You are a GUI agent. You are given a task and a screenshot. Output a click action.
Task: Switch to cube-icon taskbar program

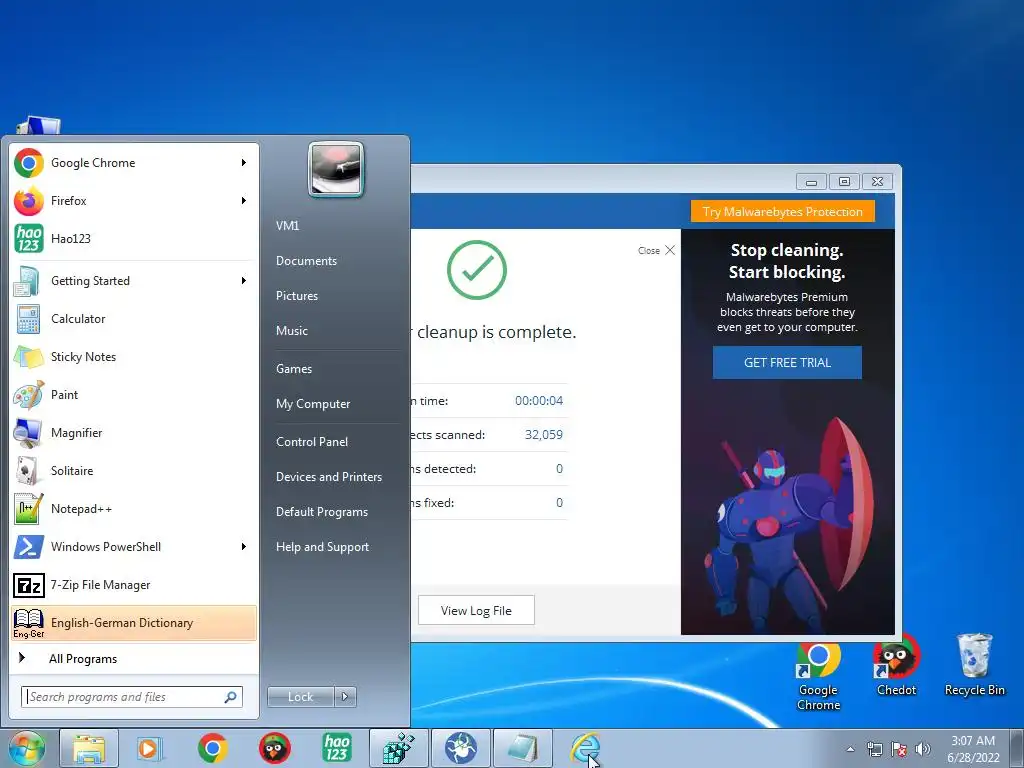398,748
